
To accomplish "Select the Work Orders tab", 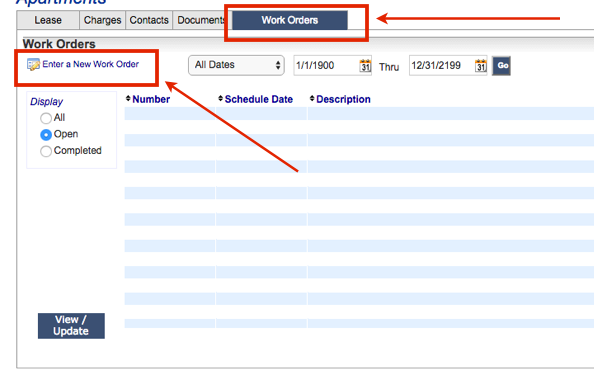I will point(290,20).
